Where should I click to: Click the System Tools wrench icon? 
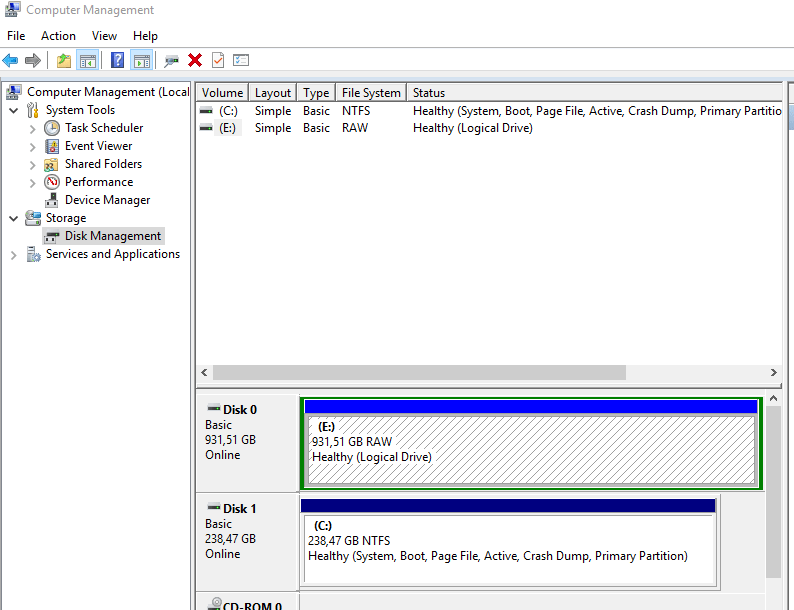tap(32, 110)
